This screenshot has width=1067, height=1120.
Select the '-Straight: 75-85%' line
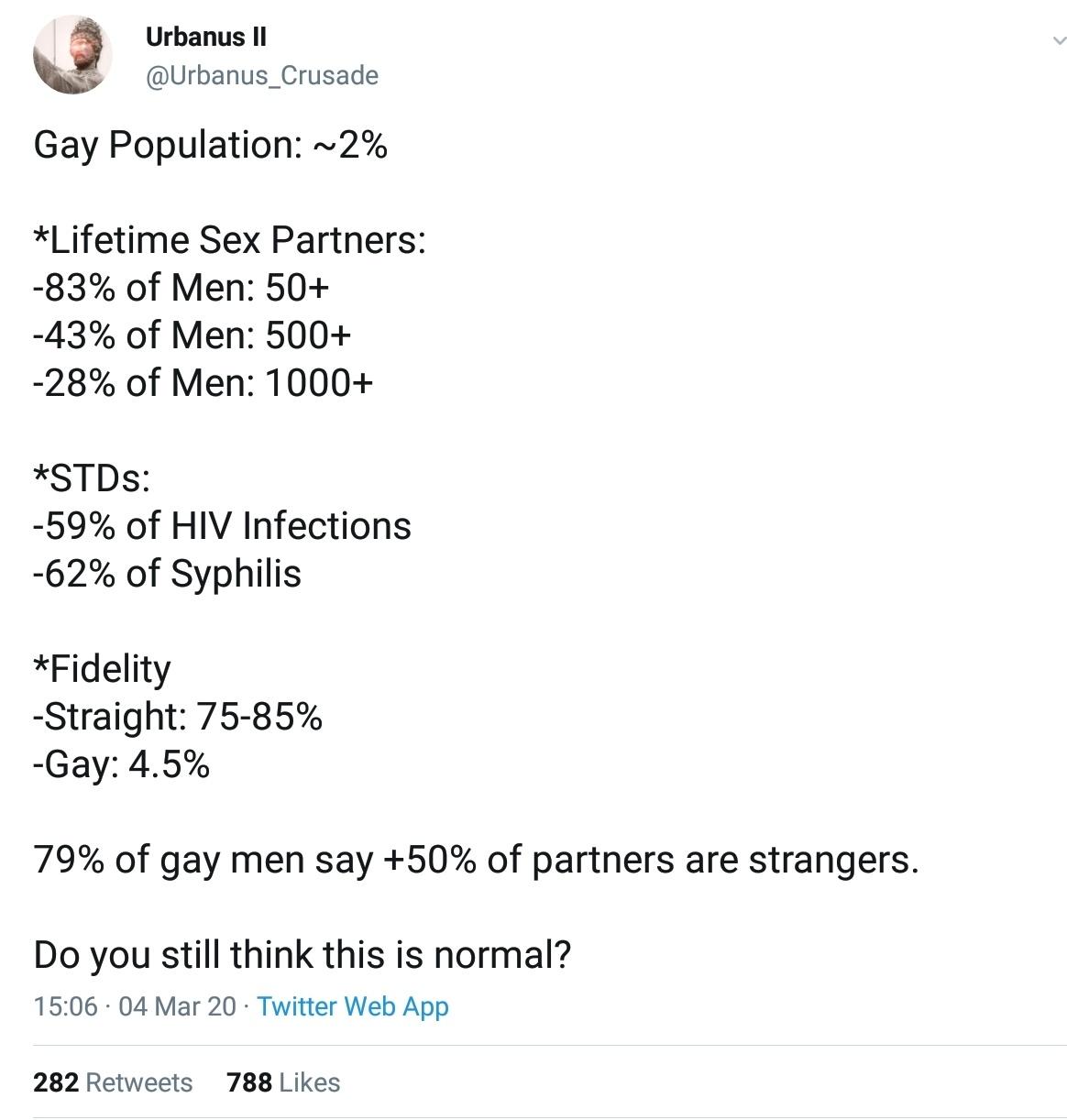coord(178,717)
